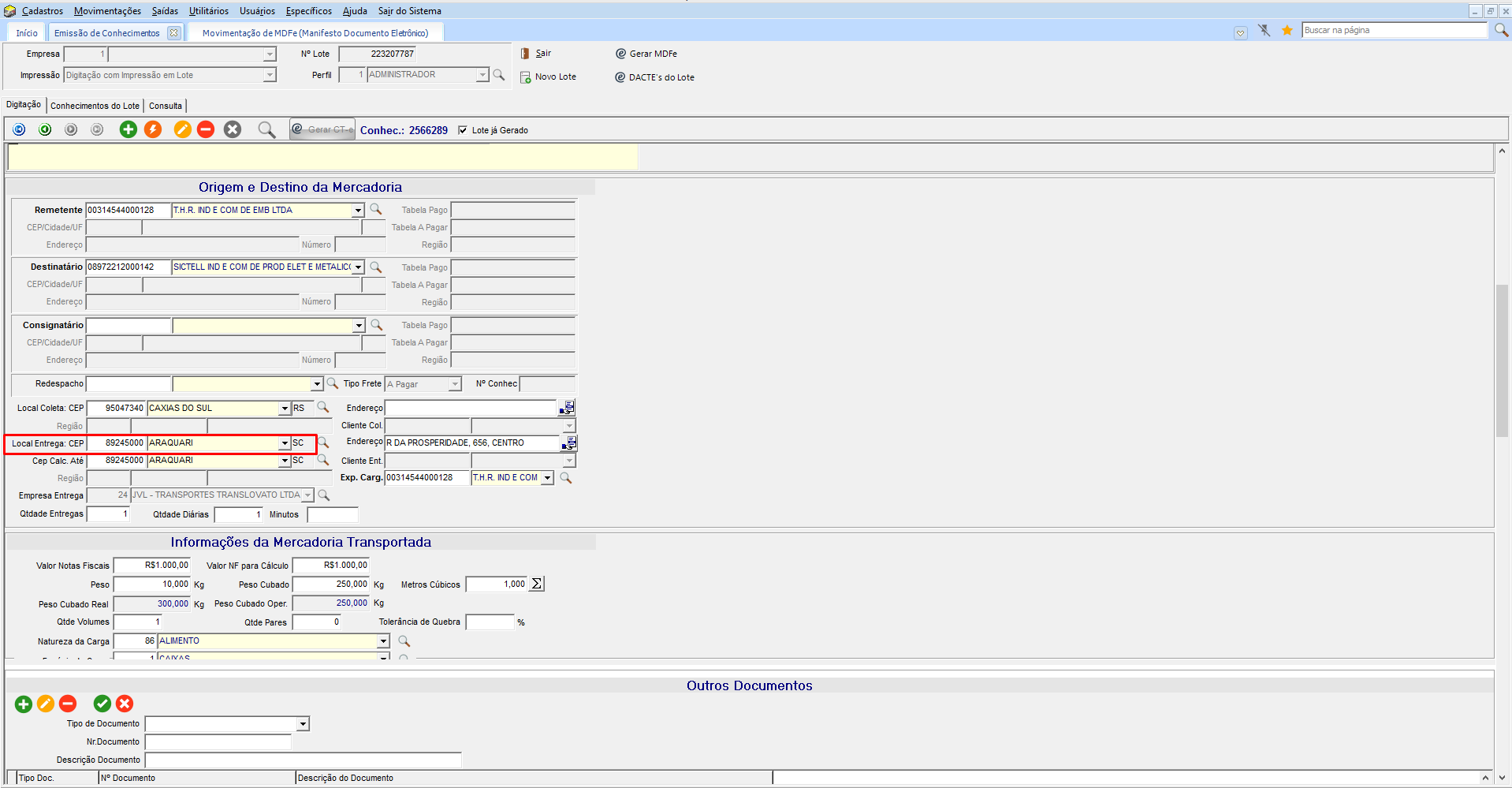This screenshot has height=788, width=1512.
Task: Search Redespacho with magnifier icon
Action: (x=333, y=383)
